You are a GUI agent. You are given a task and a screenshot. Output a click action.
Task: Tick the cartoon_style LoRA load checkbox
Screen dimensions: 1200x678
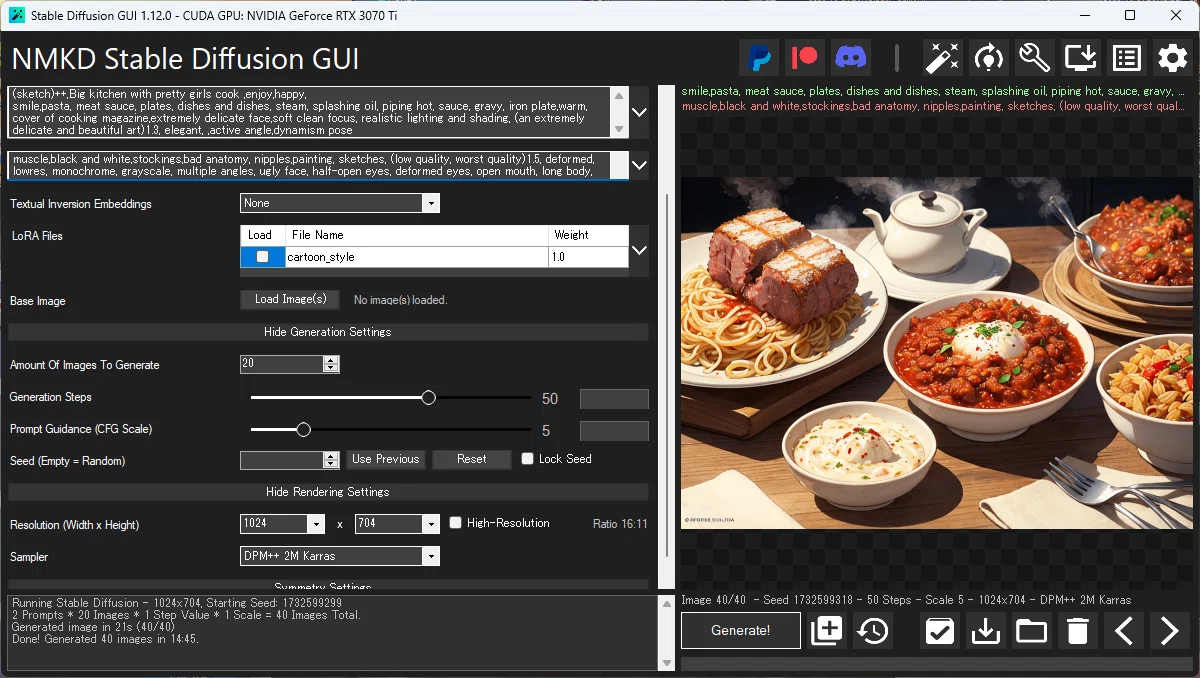(262, 257)
